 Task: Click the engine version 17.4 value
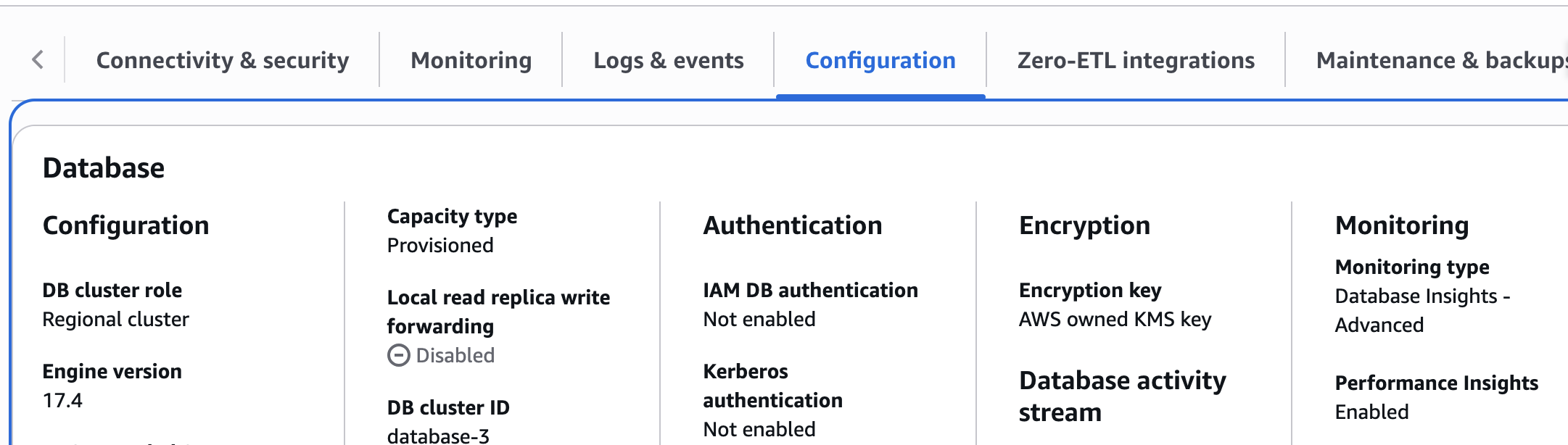point(62,401)
